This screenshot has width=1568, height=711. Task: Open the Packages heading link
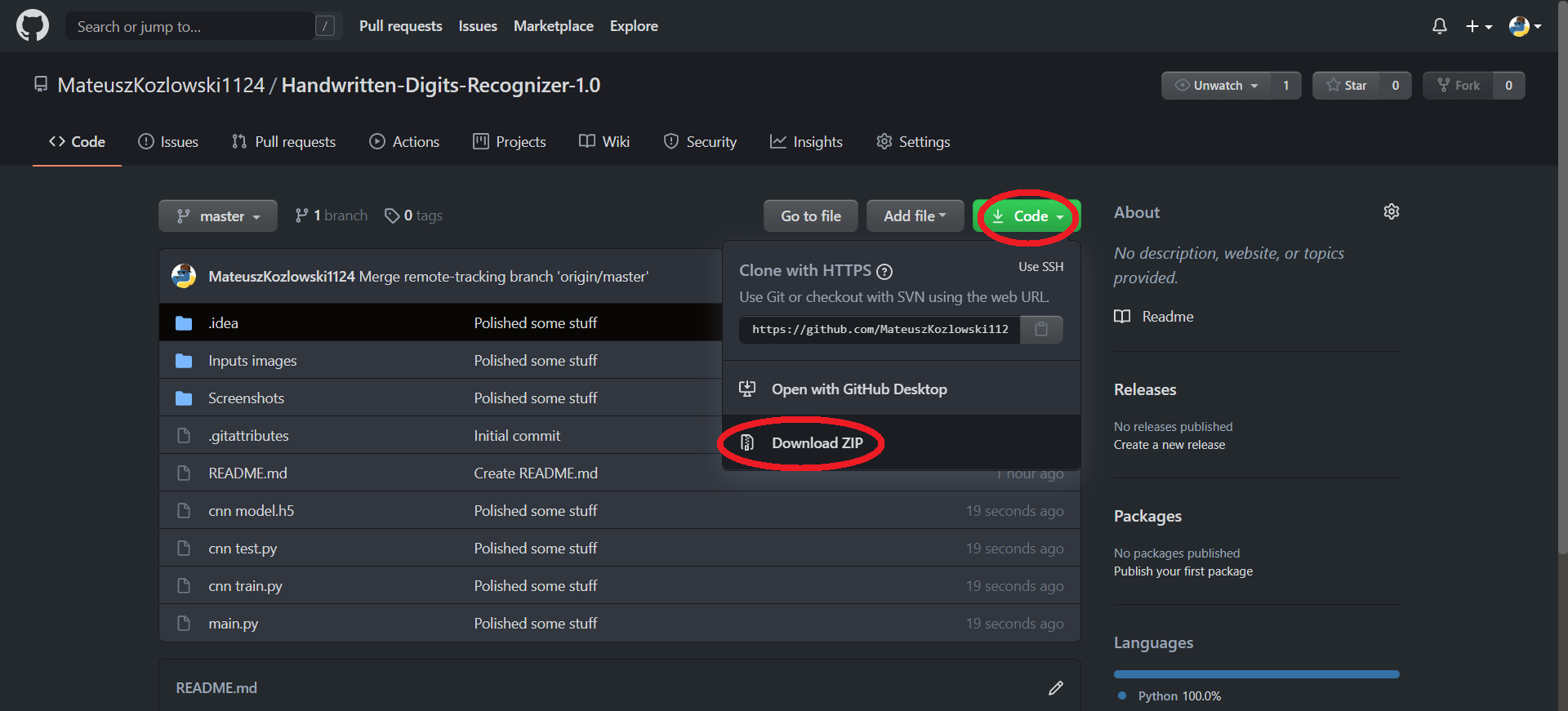coord(1147,516)
